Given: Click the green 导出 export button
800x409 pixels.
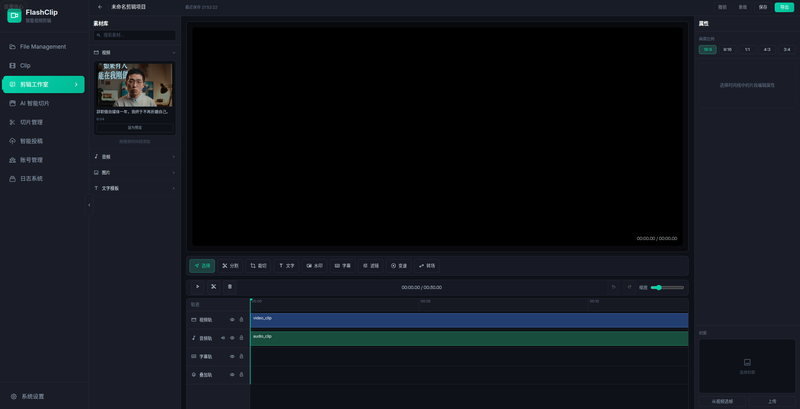Looking at the screenshot, I should tap(783, 7).
